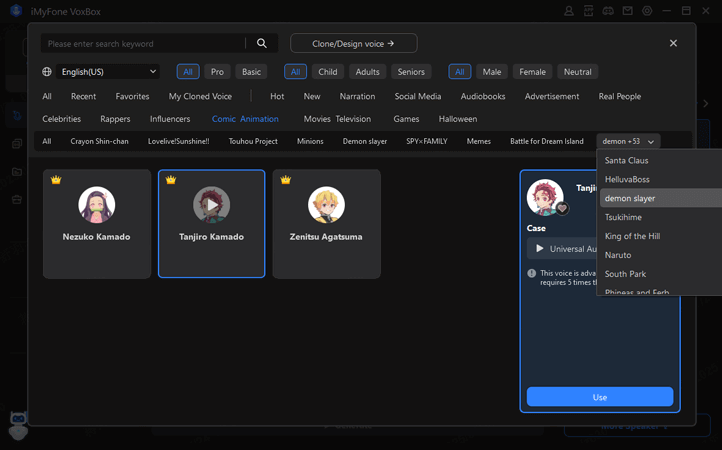
Task: Open the settings gear in title bar
Action: point(647,11)
